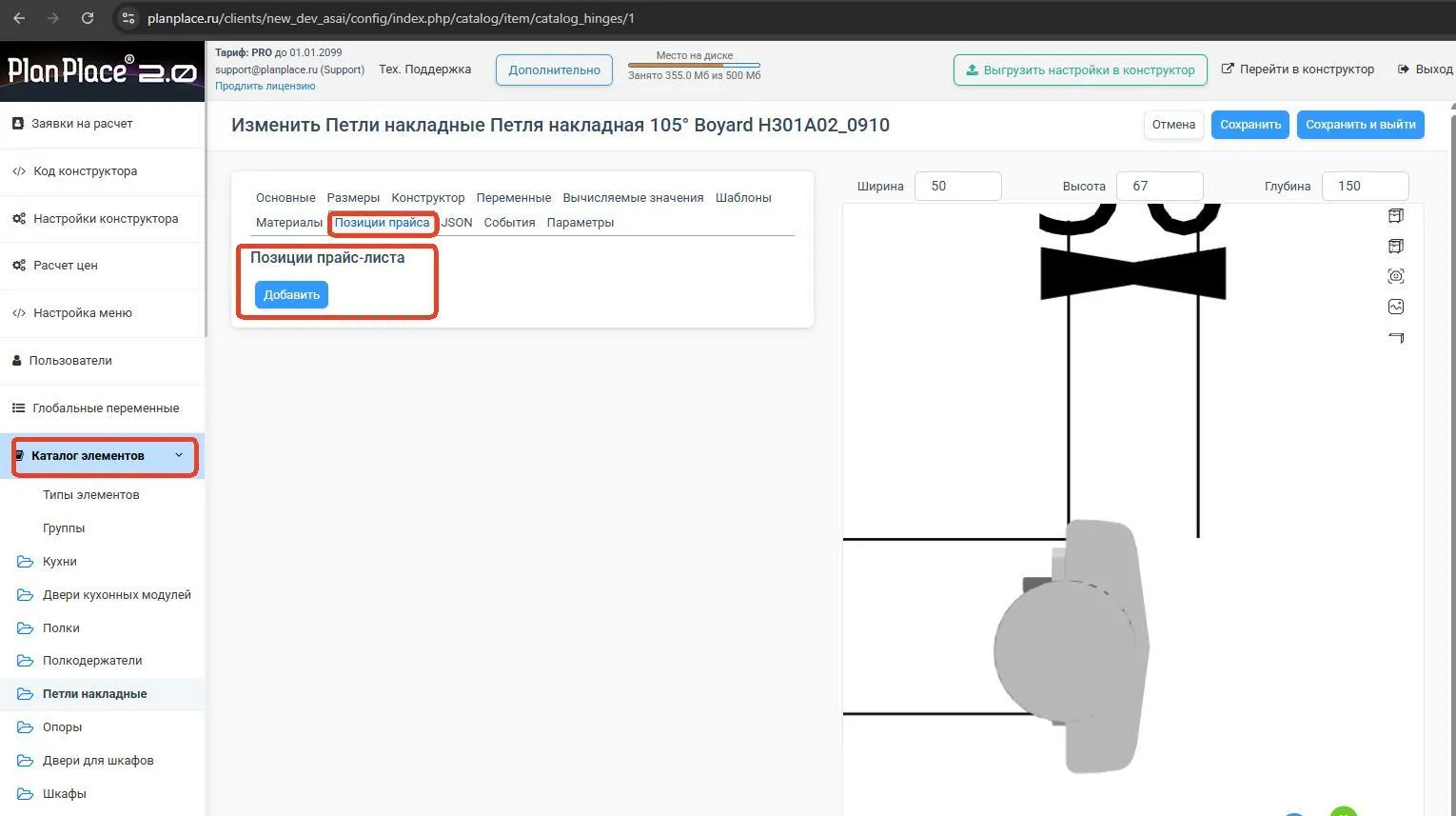1456x816 pixels.
Task: Click folder icon beside Опоры
Action: (x=26, y=727)
